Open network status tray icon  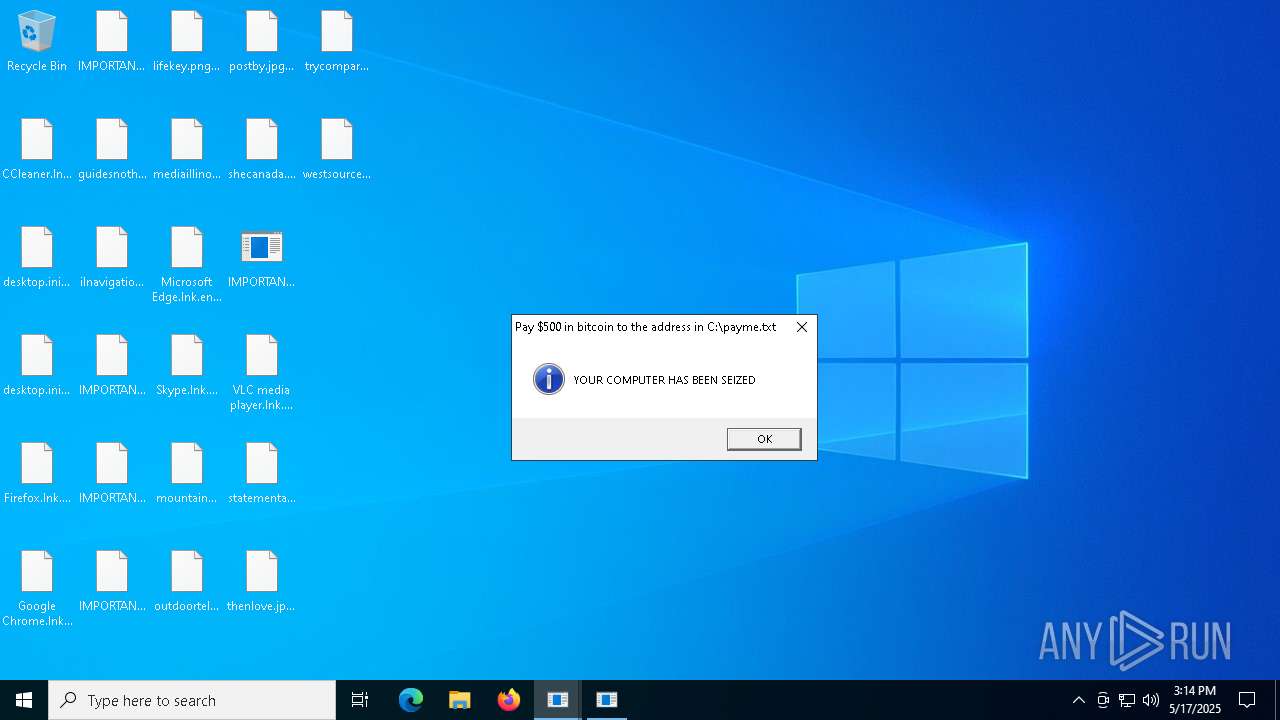1127,700
